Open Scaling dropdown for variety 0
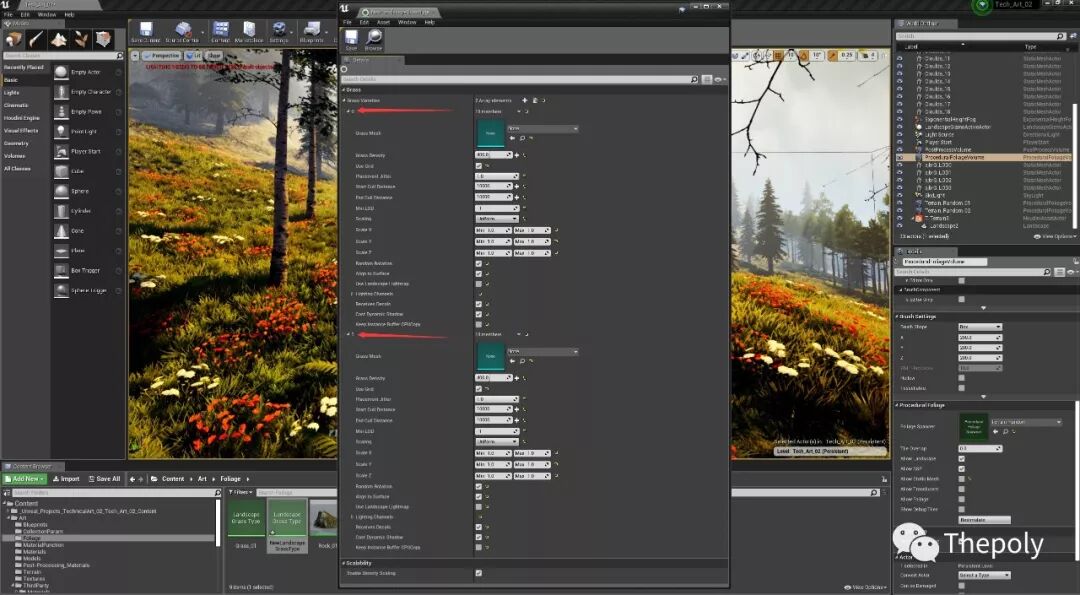Screen dimensions: 1080x595 497,219
